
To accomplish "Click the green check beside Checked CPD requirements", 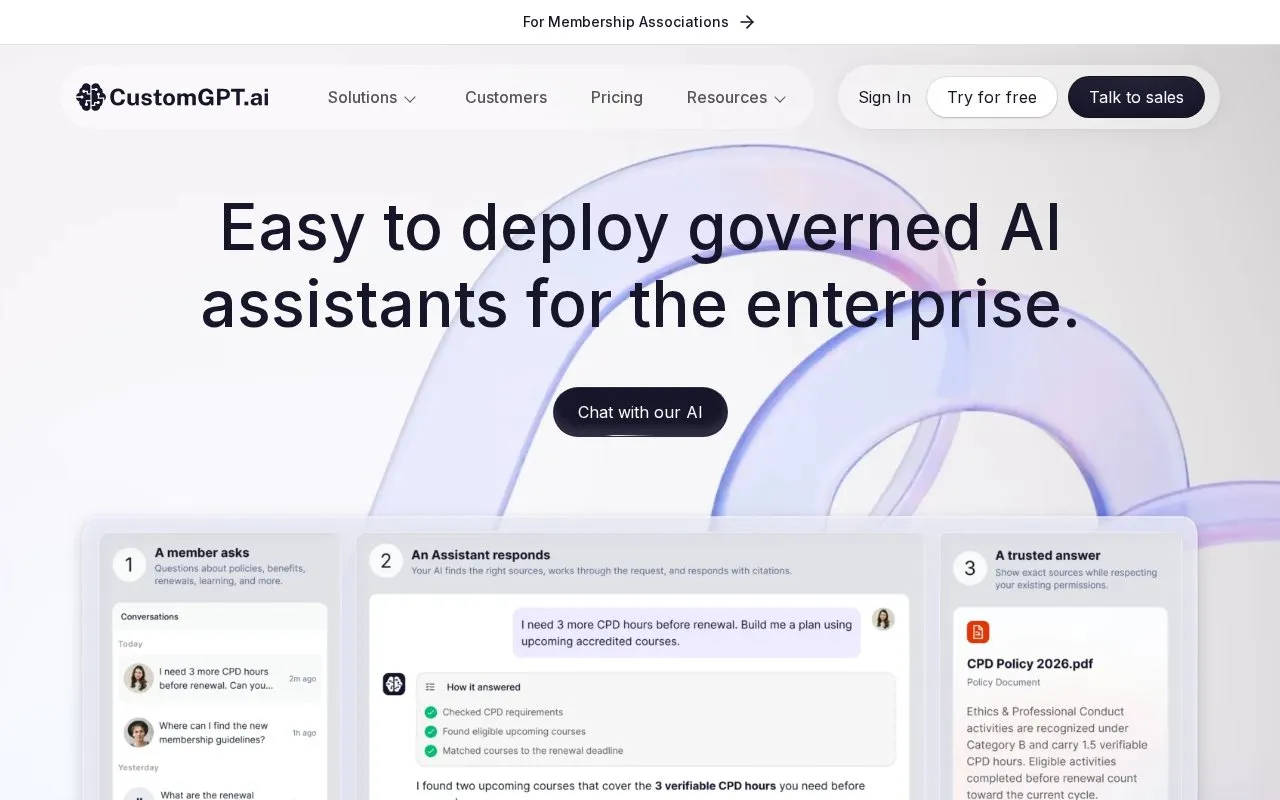I will [x=431, y=712].
